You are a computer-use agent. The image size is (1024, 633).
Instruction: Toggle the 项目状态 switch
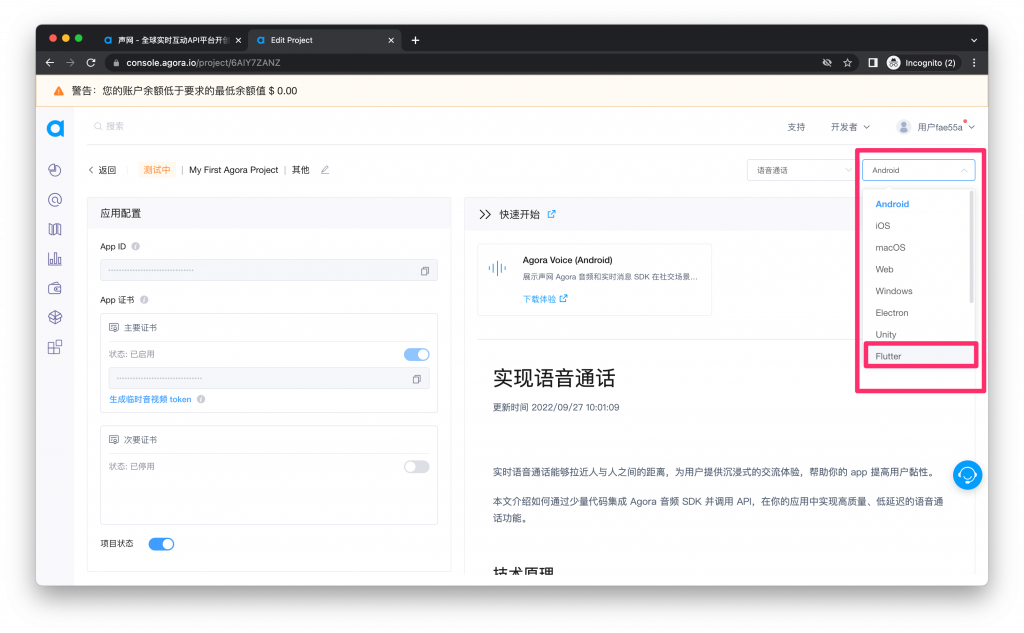coord(161,544)
